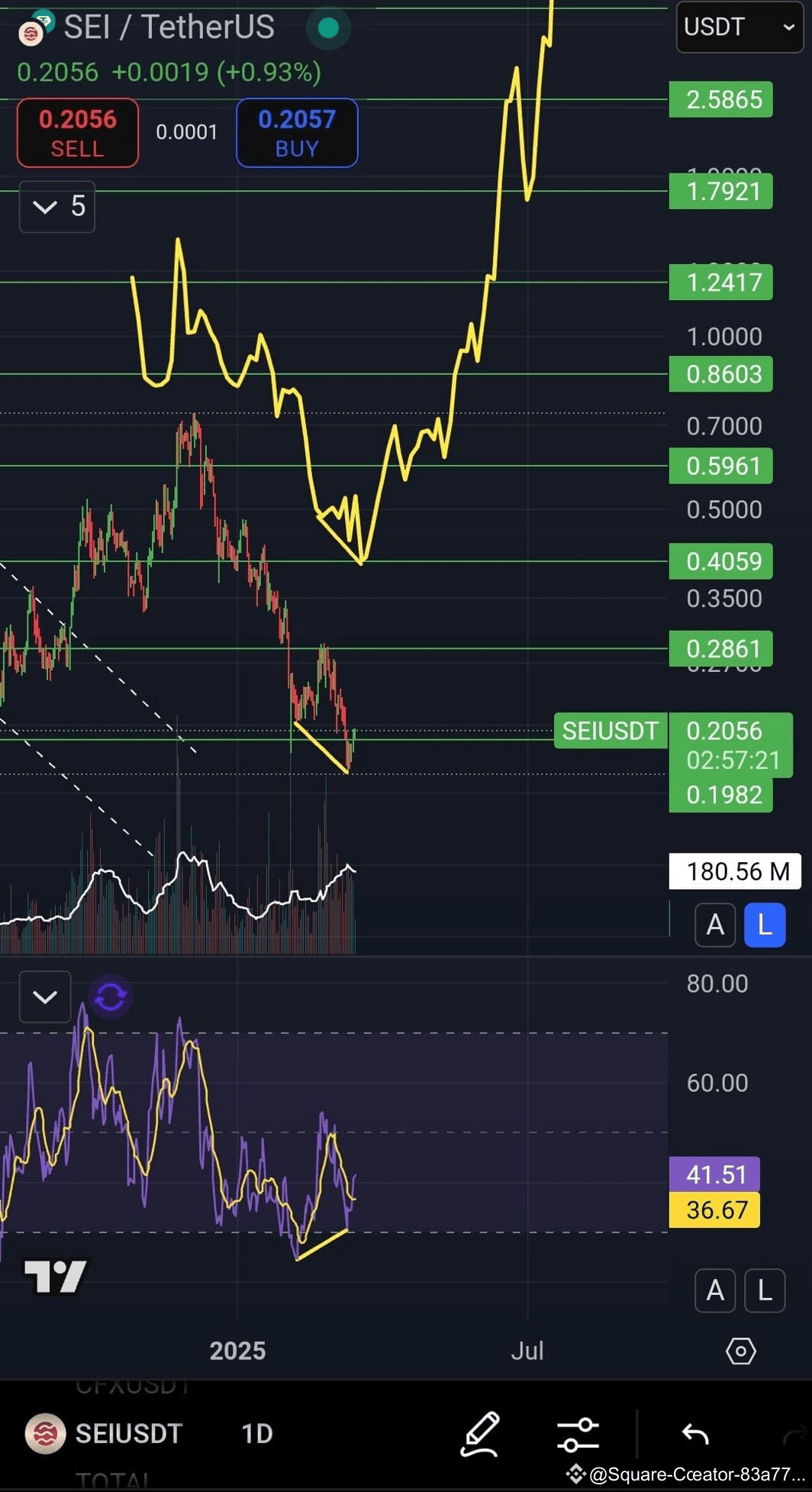
Task: Open the USDT currency dropdown
Action: (x=739, y=27)
